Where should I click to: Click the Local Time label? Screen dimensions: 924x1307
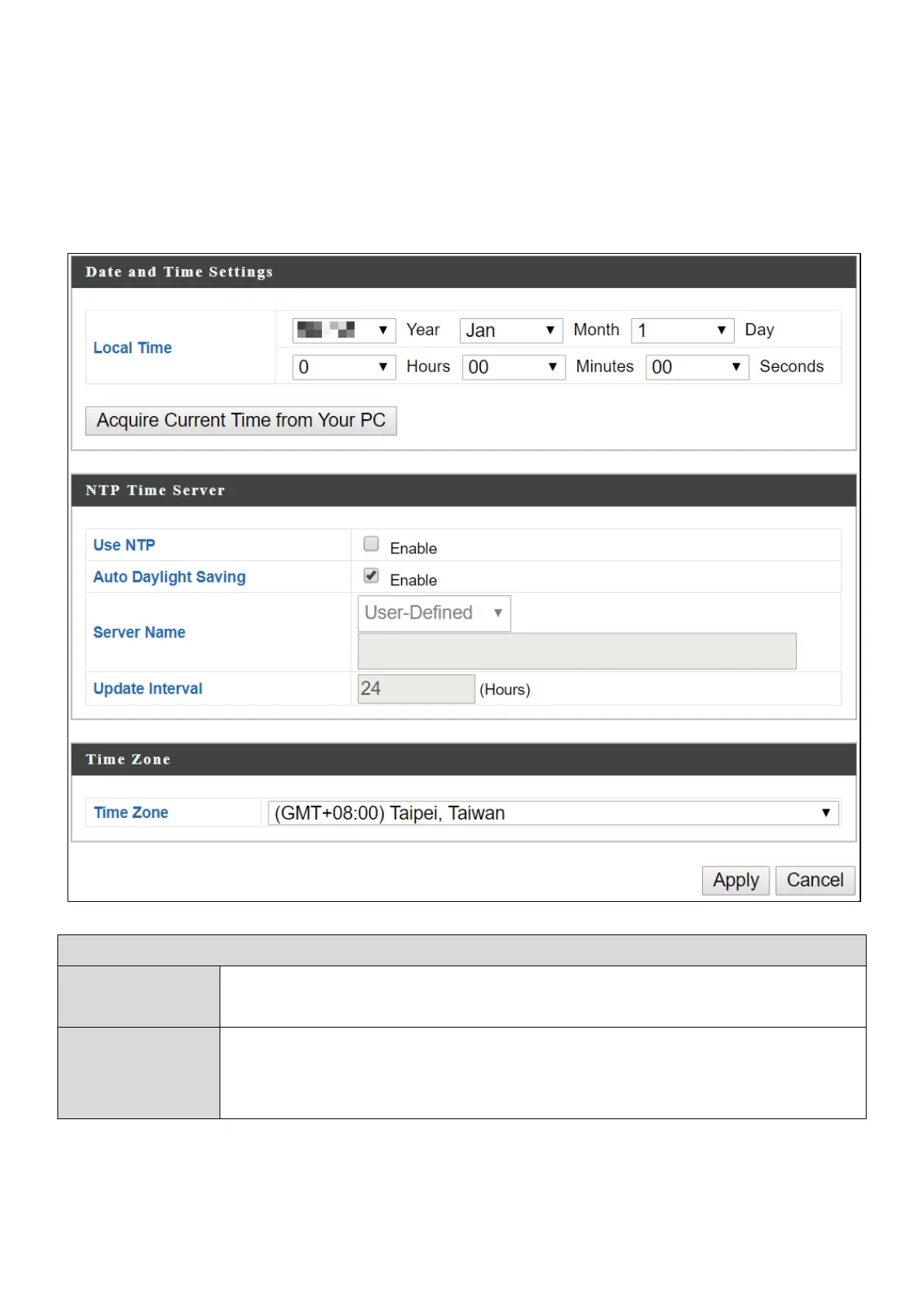[133, 348]
